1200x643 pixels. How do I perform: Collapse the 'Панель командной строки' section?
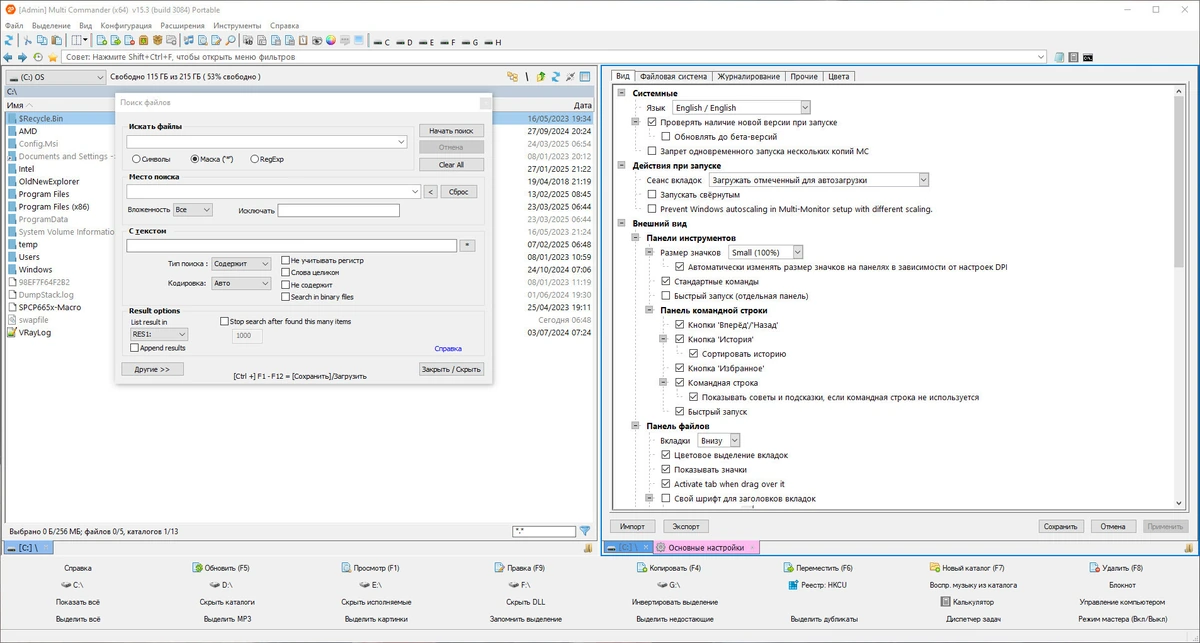point(649,310)
